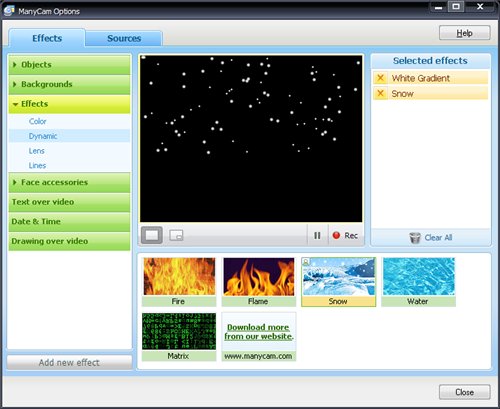This screenshot has width=500, height=409.
Task: Choose the Fire effect thumbnail
Action: pyautogui.click(x=179, y=282)
